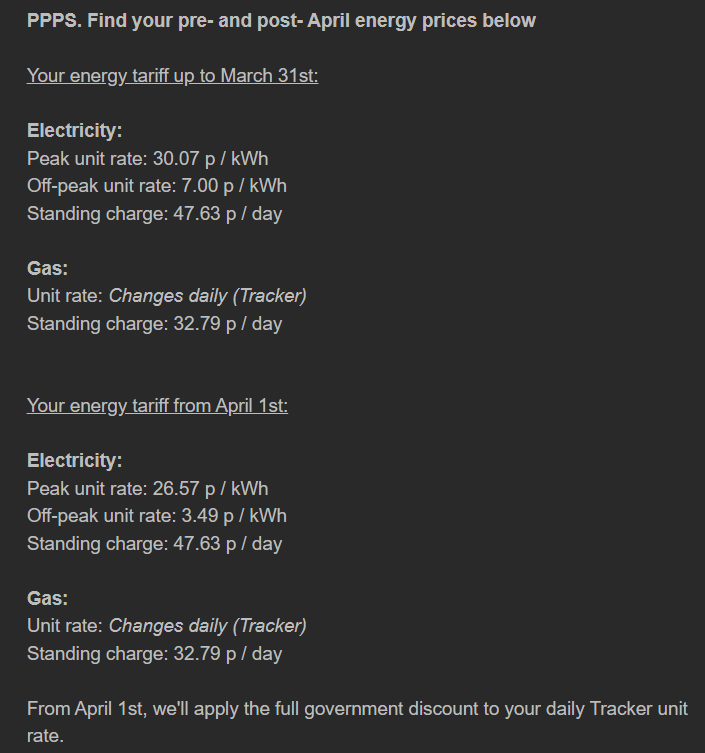Click the Gas heading under the April 1st tariff
Screen dimensions: 705x753
(48, 599)
